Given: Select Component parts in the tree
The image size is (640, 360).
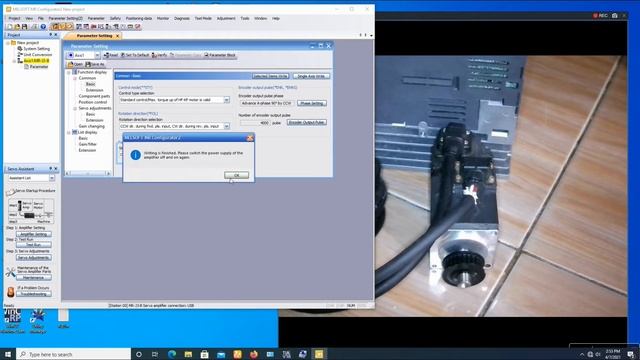Looking at the screenshot, I should coord(94,96).
